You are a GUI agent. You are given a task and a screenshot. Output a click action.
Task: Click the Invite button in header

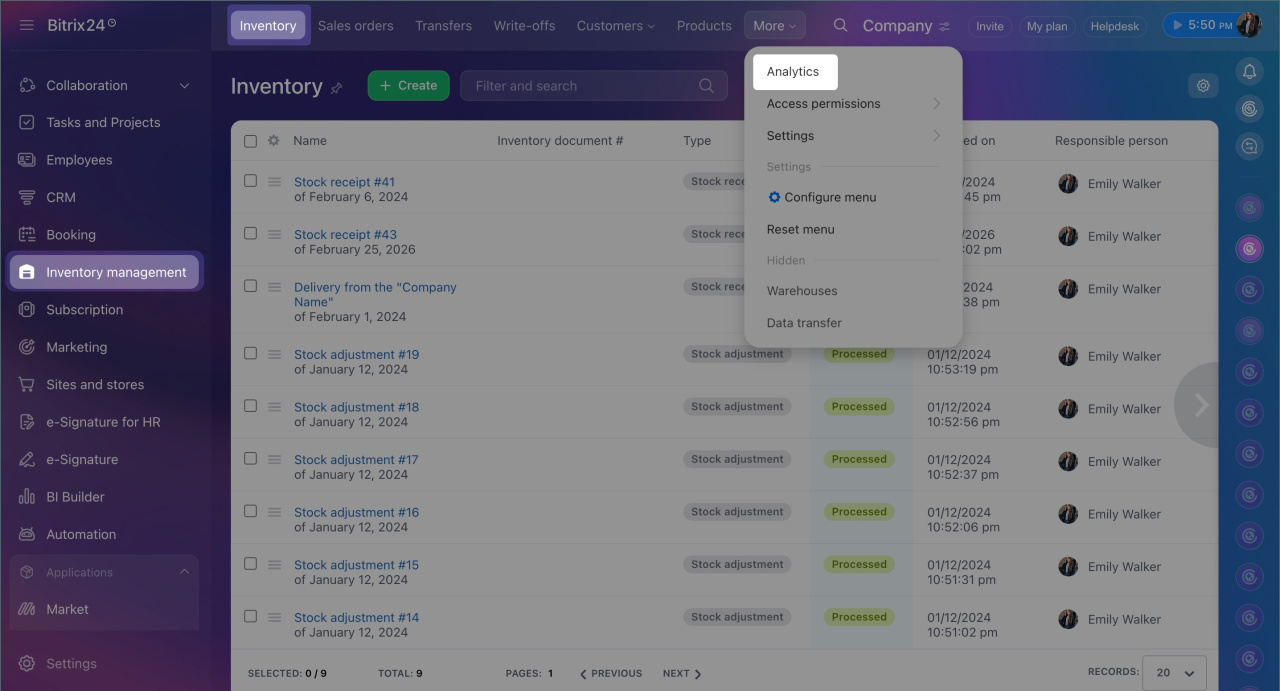pyautogui.click(x=989, y=26)
